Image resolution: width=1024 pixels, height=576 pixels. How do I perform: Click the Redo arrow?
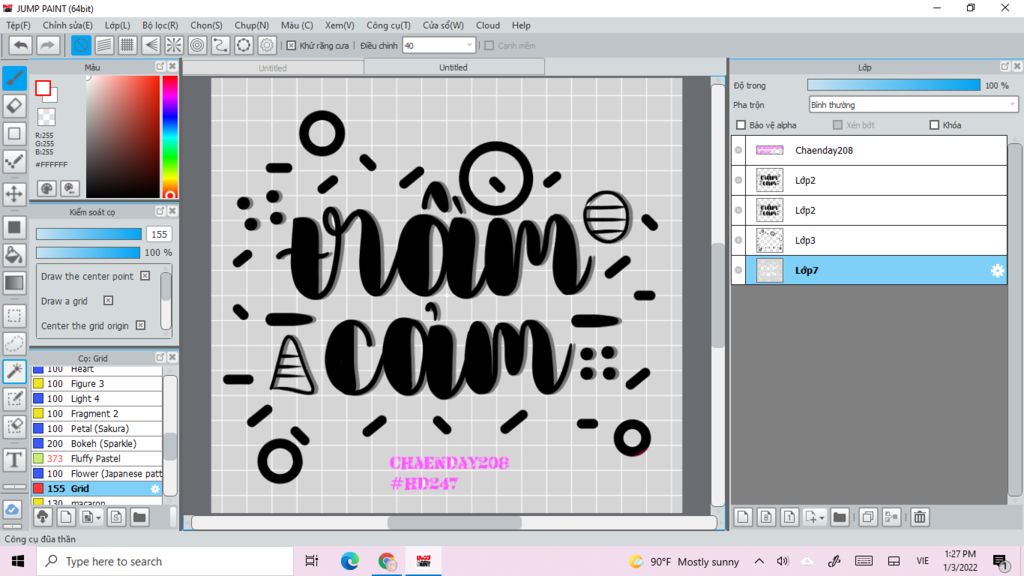[x=47, y=45]
